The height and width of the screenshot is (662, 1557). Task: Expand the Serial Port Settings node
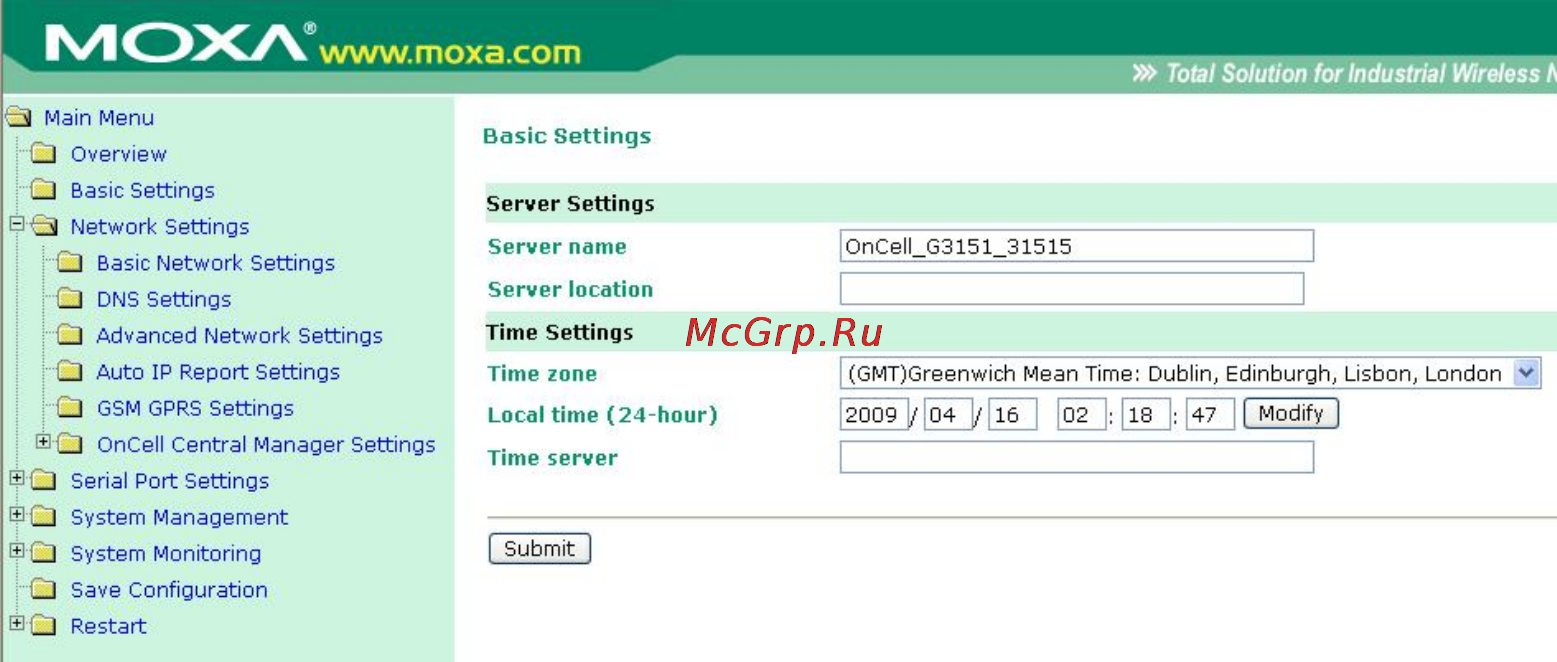click(x=16, y=478)
